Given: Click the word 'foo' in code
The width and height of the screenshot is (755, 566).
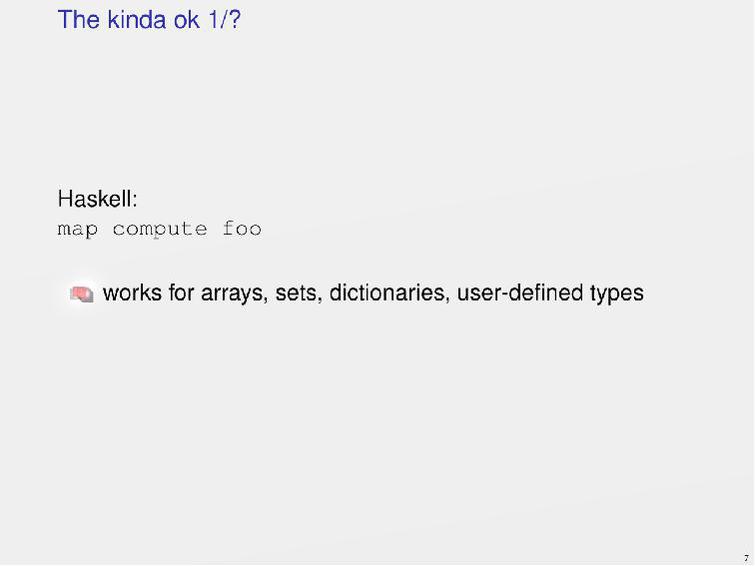Looking at the screenshot, I should click(x=242, y=229).
